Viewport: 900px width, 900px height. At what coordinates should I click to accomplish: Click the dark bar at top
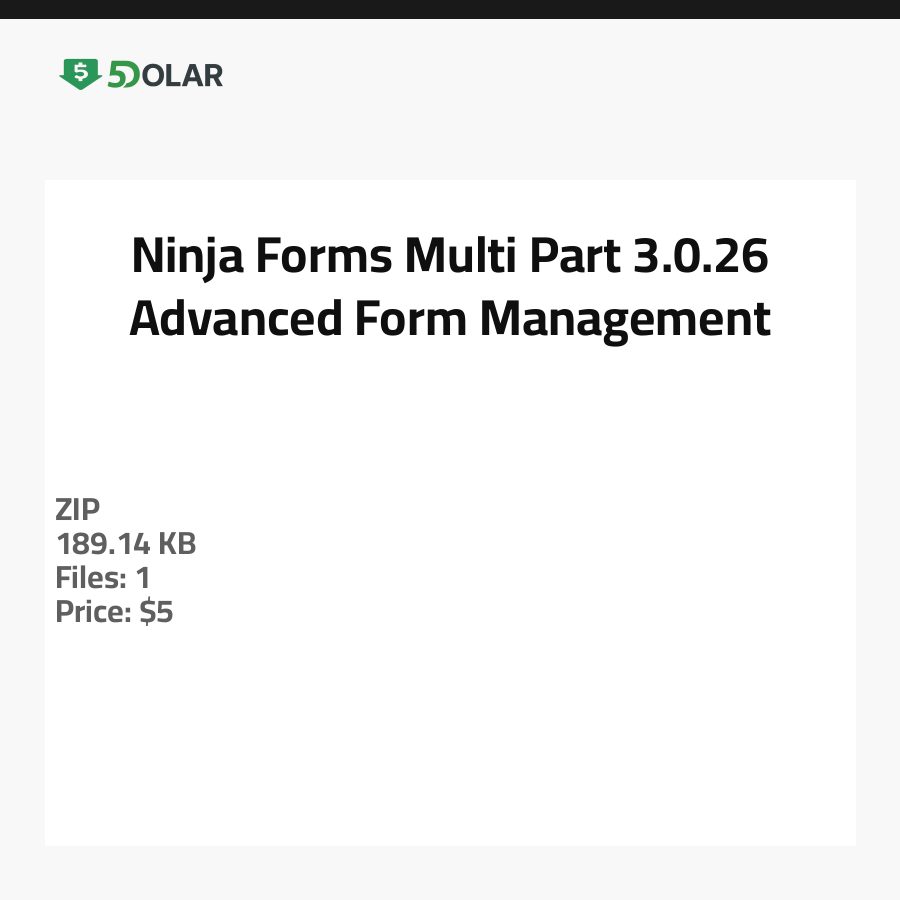click(450, 9)
